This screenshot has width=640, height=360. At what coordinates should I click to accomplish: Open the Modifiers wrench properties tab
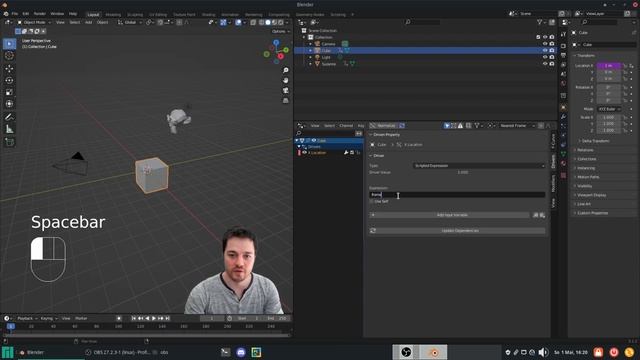[x=563, y=117]
